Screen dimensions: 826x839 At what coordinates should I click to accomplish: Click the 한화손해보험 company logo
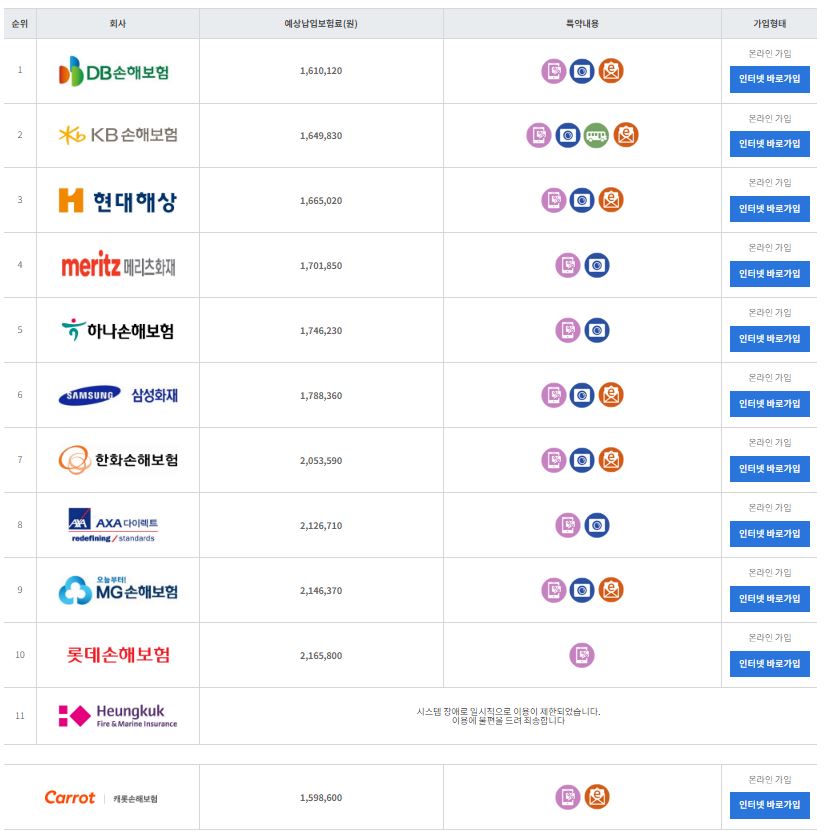pos(118,460)
